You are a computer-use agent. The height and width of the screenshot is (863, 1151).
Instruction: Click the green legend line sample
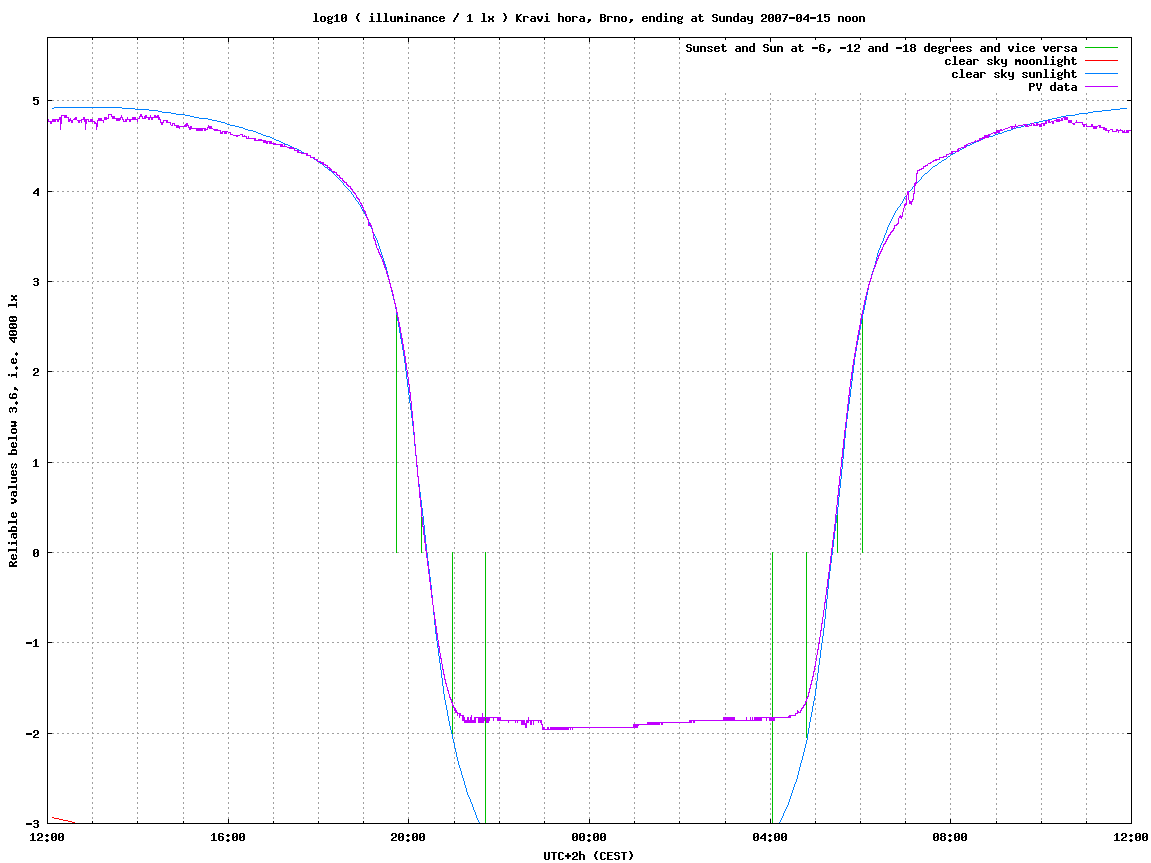[1101, 48]
